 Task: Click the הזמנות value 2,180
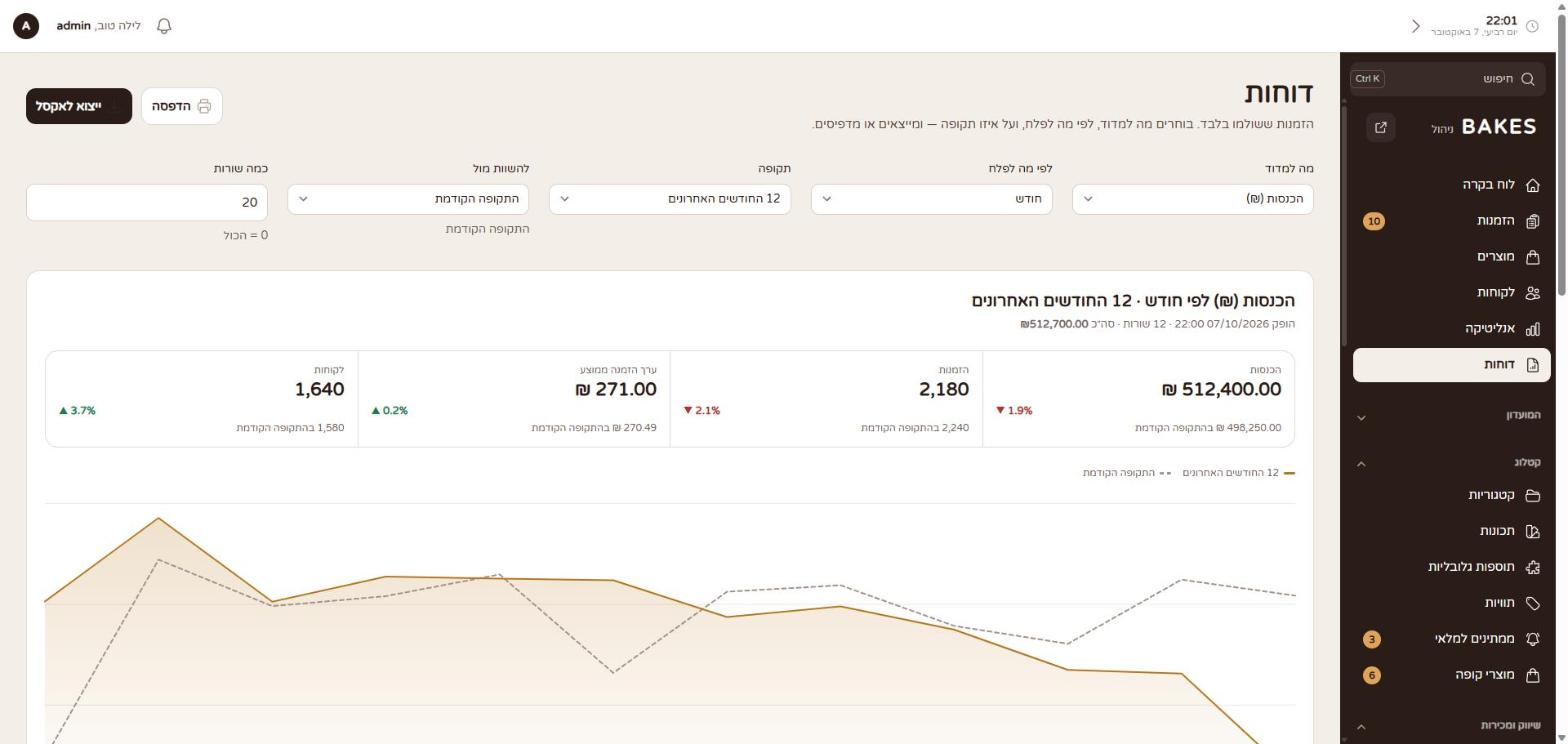click(944, 390)
